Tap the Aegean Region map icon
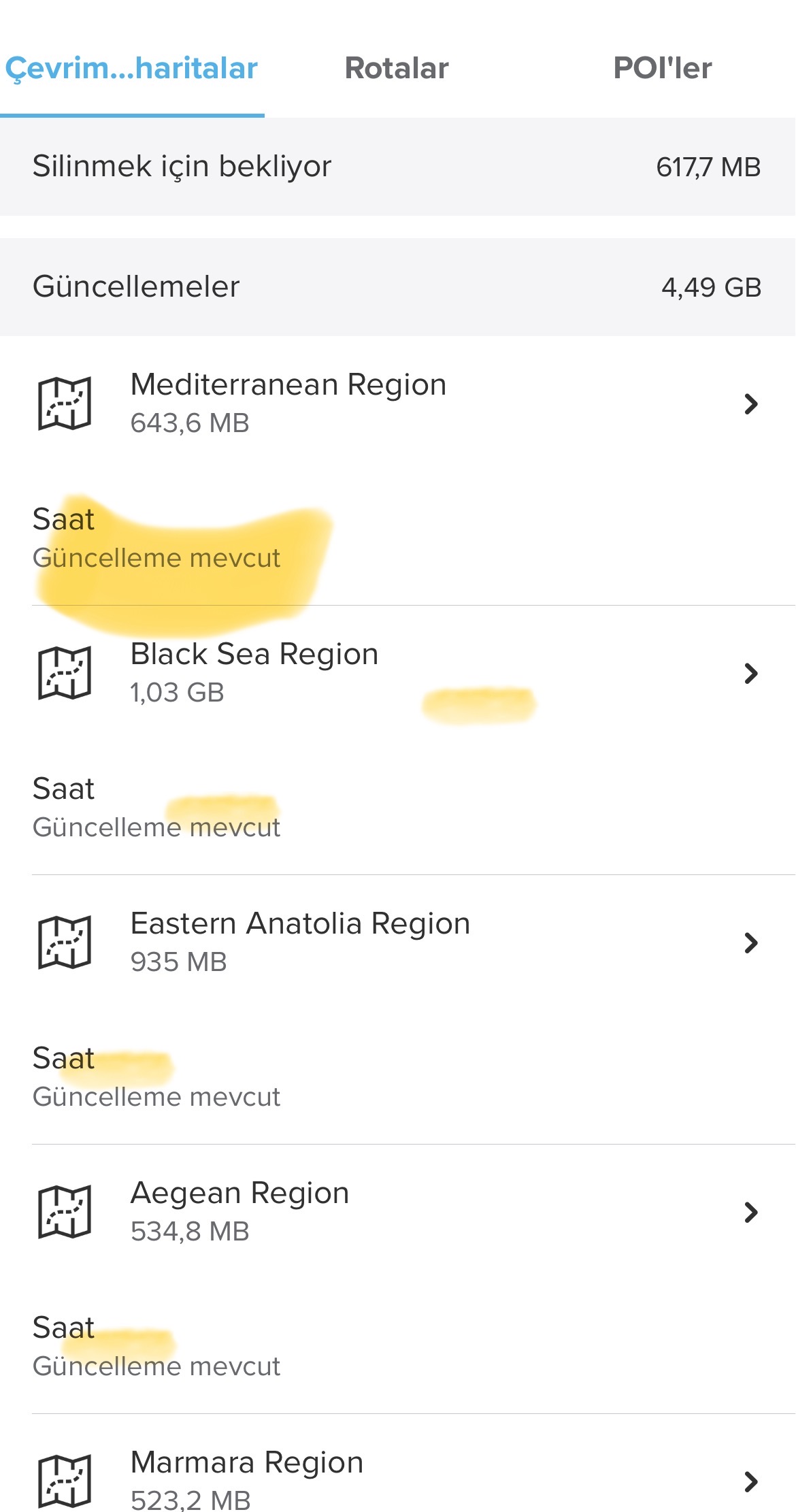Image resolution: width=796 pixels, height=1512 pixels. (x=65, y=1212)
